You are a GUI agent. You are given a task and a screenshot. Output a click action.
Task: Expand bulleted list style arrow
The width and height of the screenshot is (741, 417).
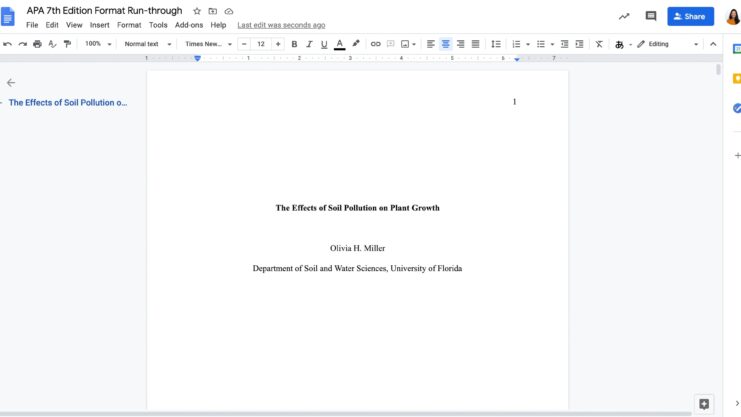(x=552, y=44)
